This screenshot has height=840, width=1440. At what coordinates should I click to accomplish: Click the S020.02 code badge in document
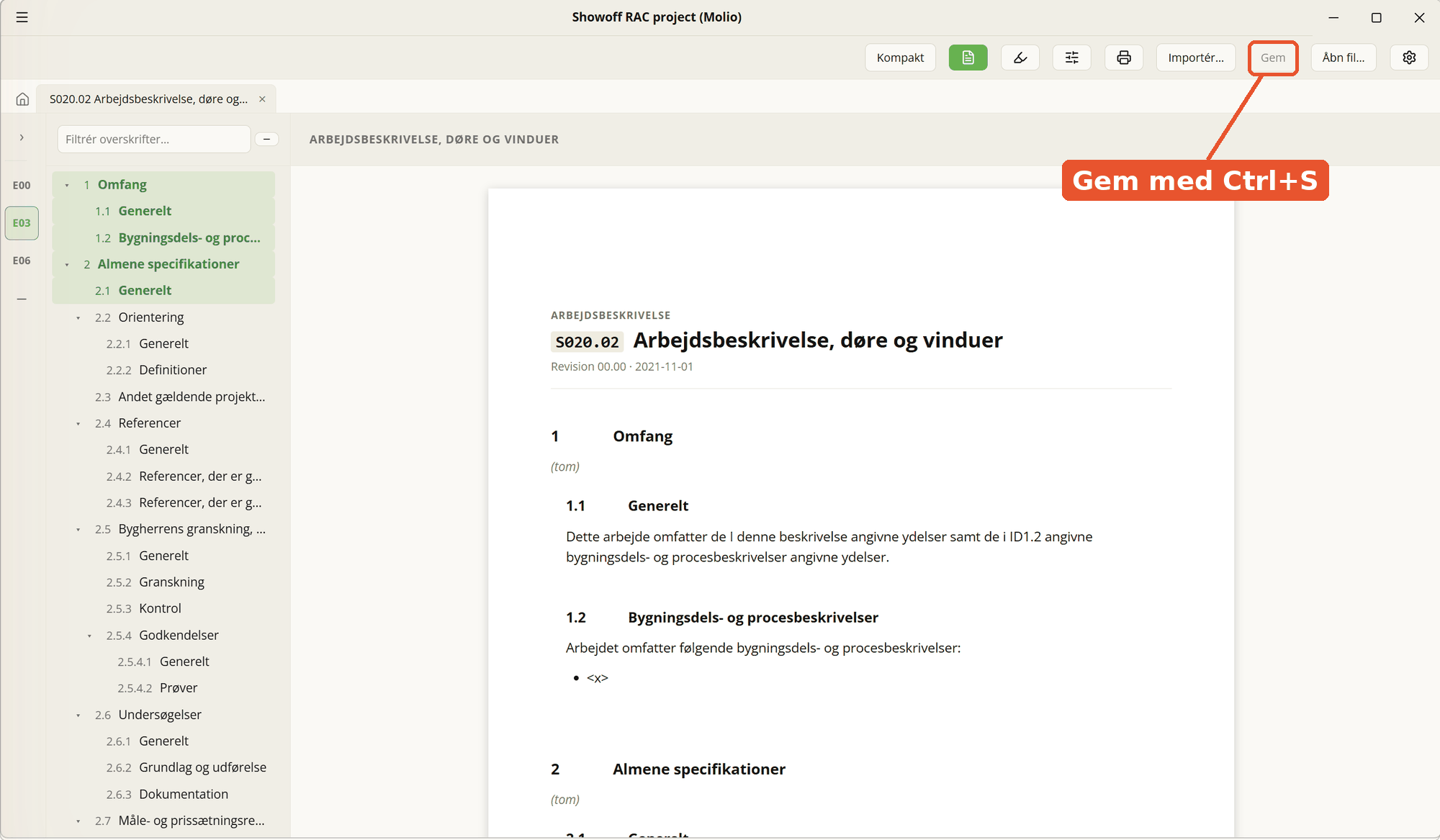tap(587, 342)
